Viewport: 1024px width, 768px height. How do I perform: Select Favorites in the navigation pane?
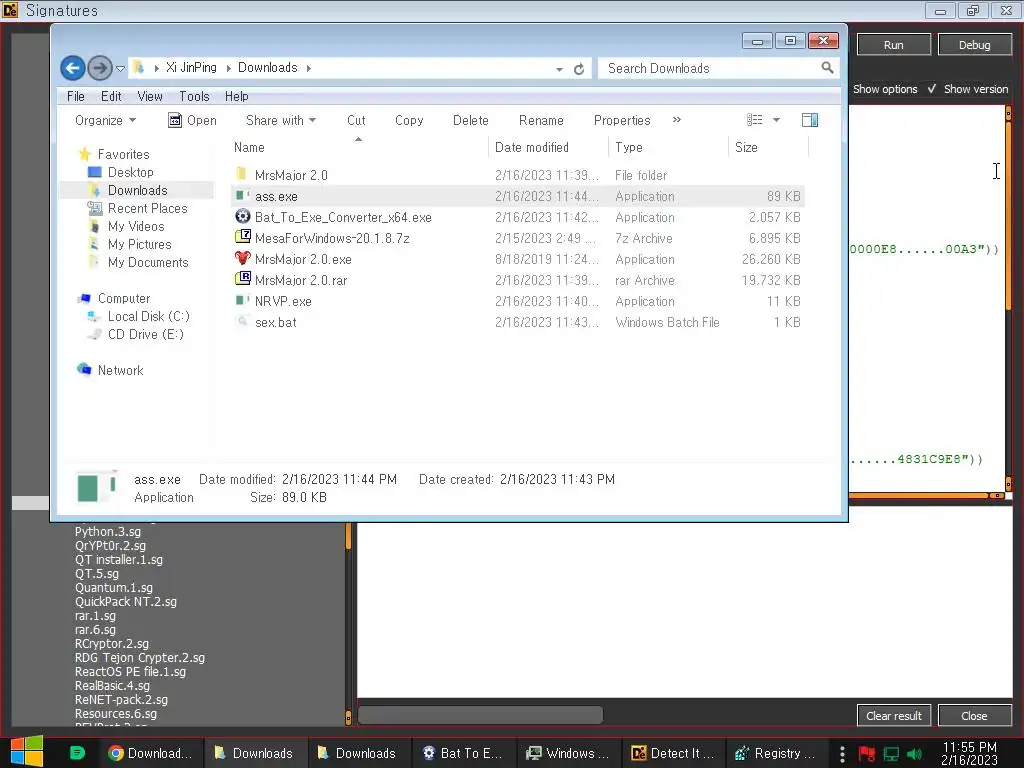point(123,154)
